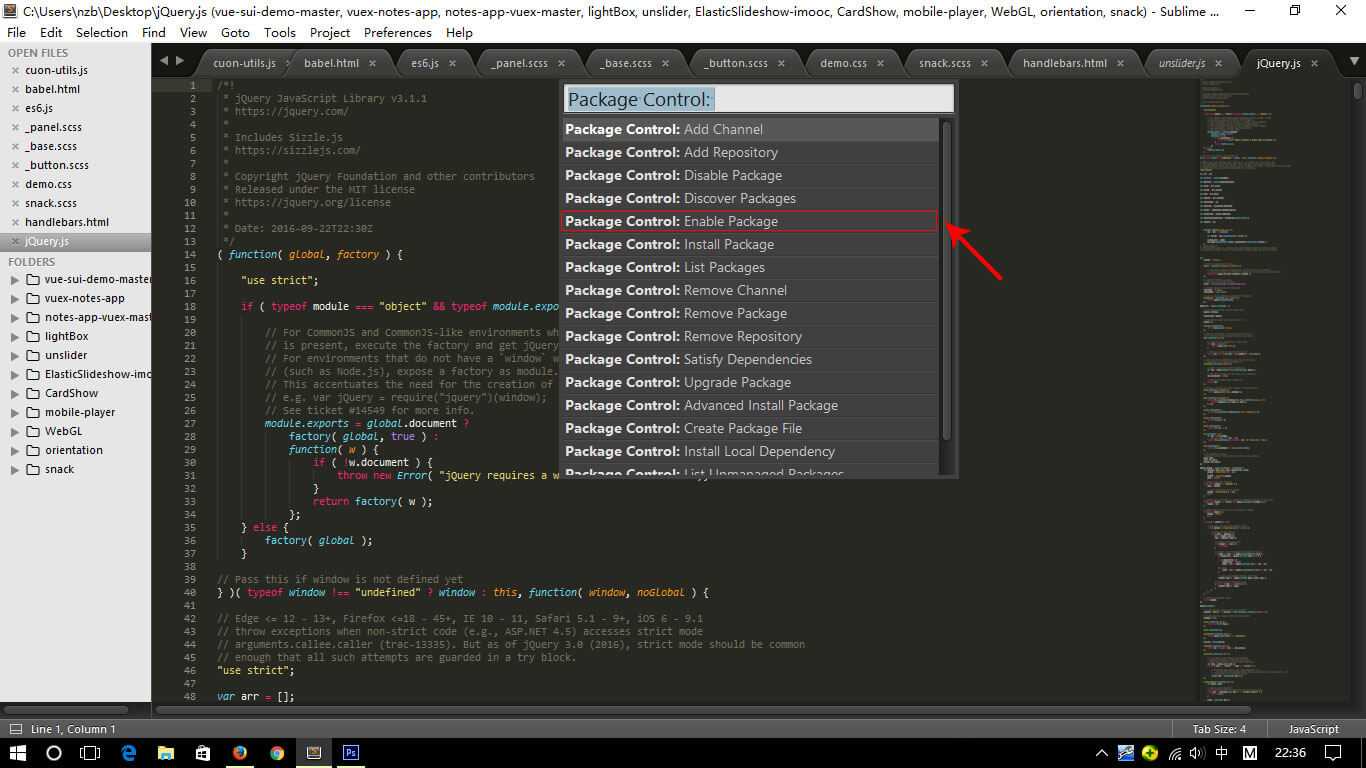Image resolution: width=1366 pixels, height=768 pixels.
Task: Choose Package Control: Disable Package
Action: tap(750, 176)
